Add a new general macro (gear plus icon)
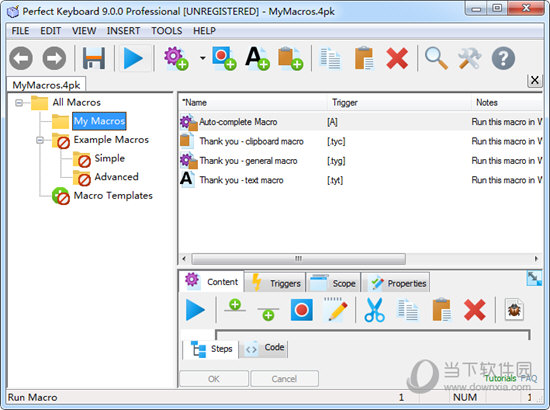The width and height of the screenshot is (550, 410). [176, 59]
